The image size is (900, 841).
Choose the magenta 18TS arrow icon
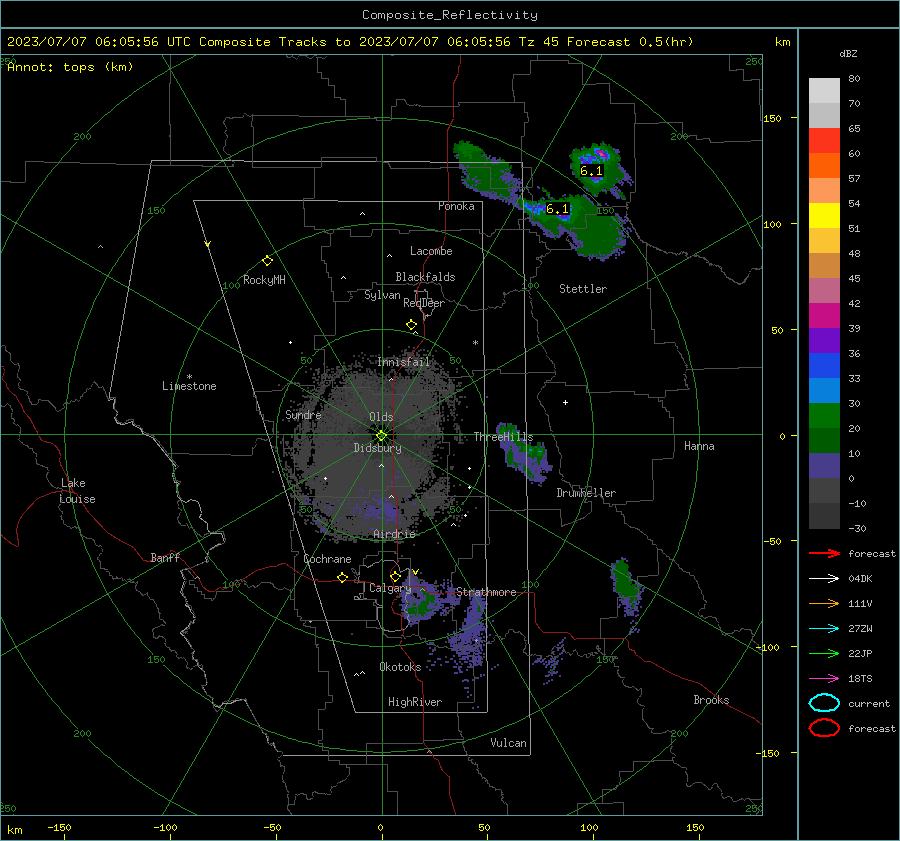(x=824, y=679)
